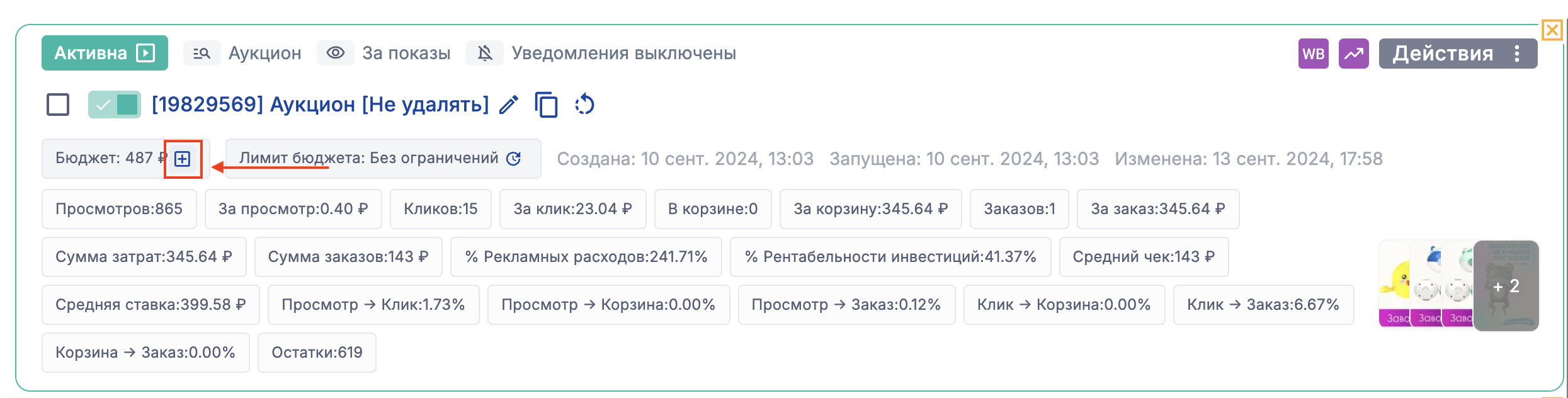The width and height of the screenshot is (1568, 398).
Task: Click the Лимит бюджета chip
Action: [x=369, y=159]
